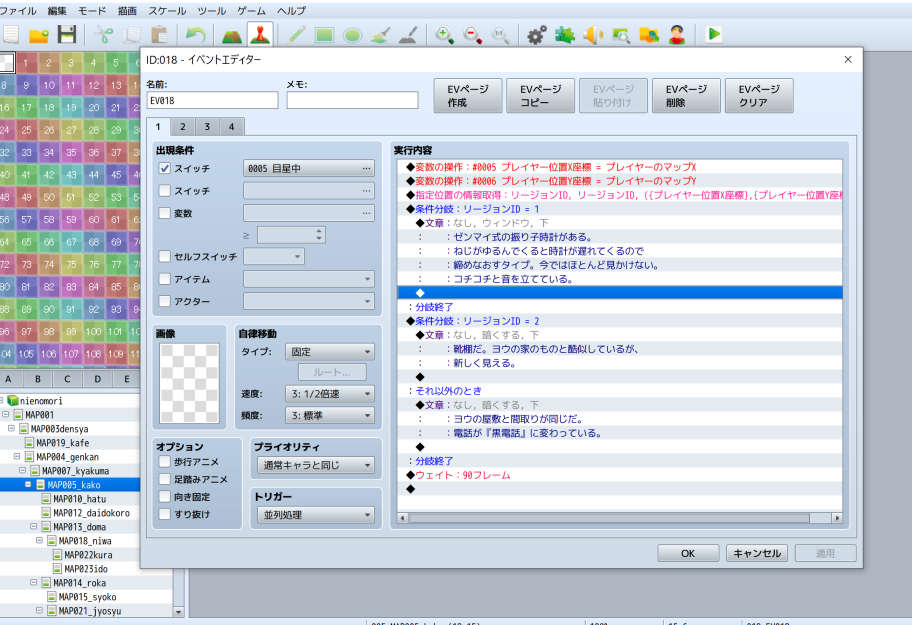The height and width of the screenshot is (625, 912).
Task: Switch to event page tab 2
Action: [183, 126]
